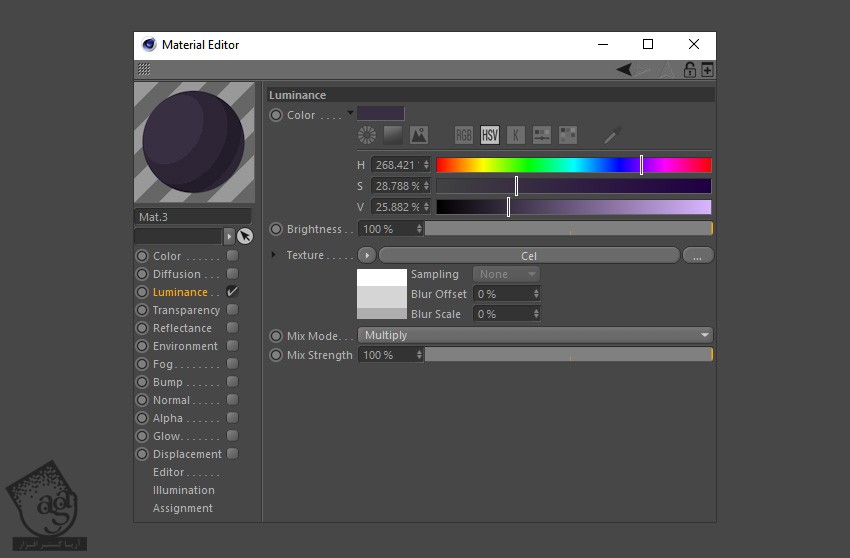Disable the Luminance channel checkbox

tap(232, 292)
